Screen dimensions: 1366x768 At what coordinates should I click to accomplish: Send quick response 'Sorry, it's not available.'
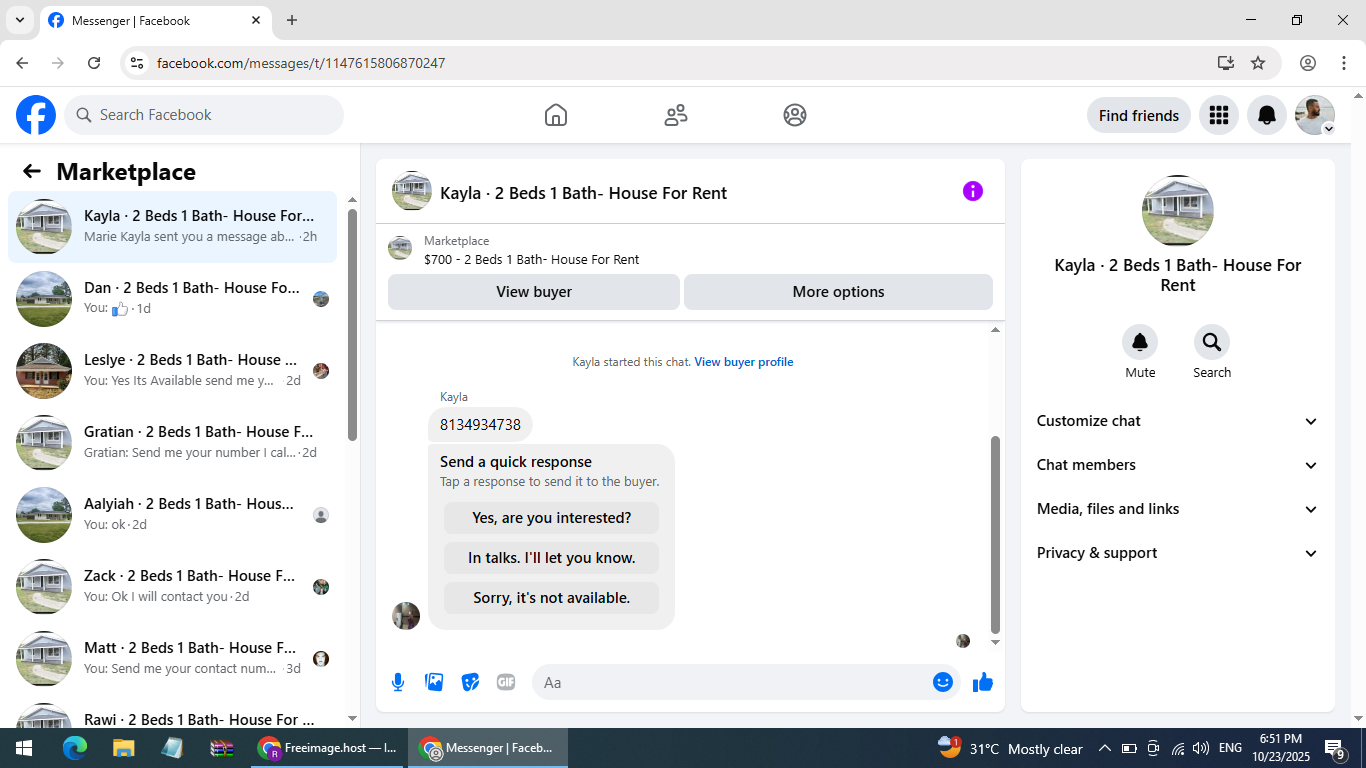551,598
